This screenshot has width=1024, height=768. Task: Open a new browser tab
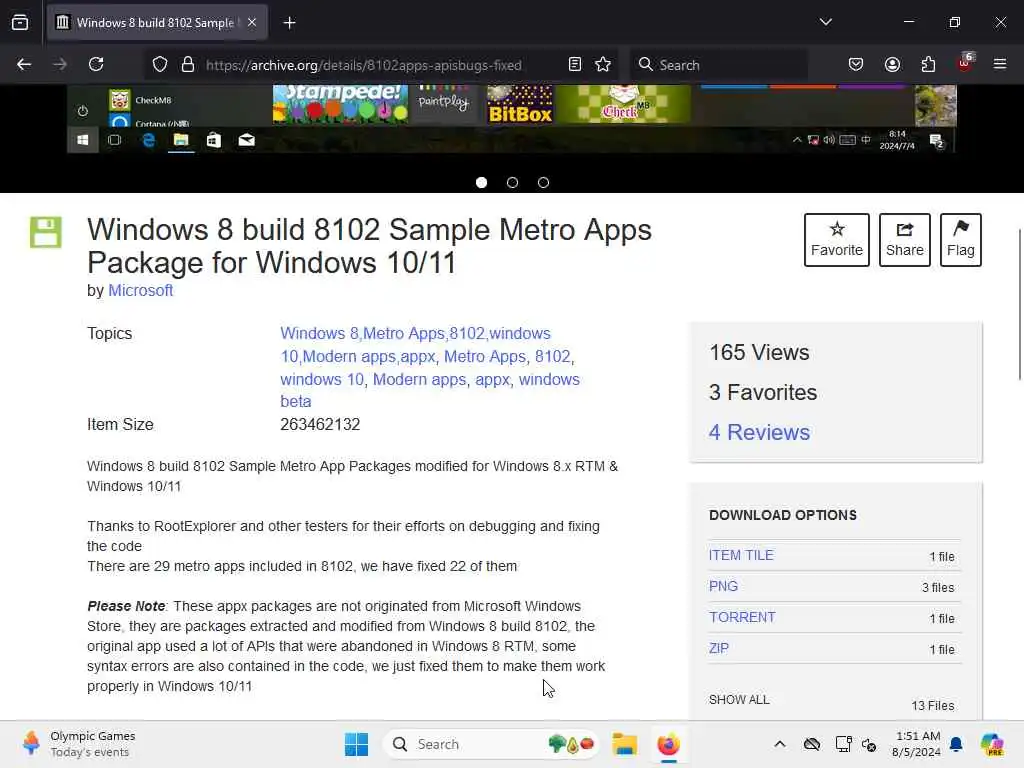tap(289, 23)
